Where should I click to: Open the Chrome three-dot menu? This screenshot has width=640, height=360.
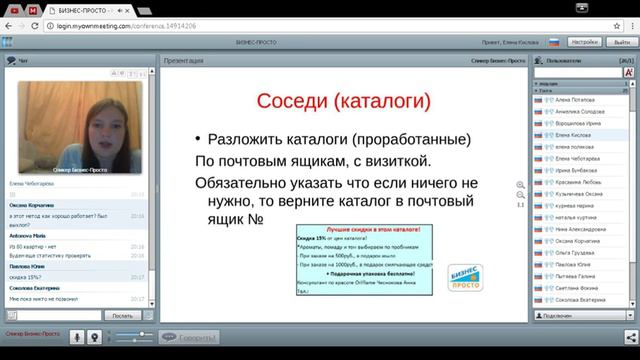pyautogui.click(x=632, y=26)
